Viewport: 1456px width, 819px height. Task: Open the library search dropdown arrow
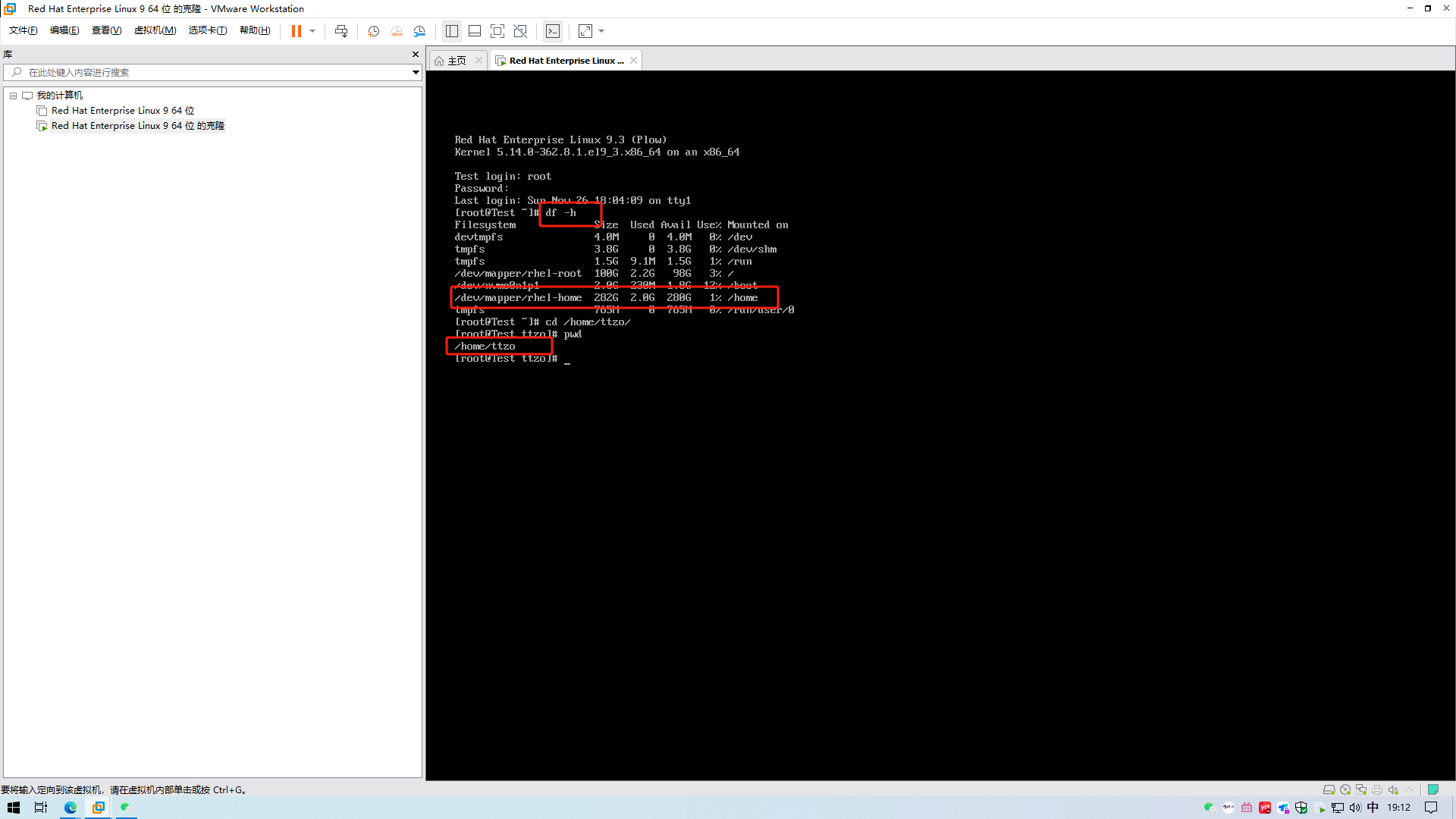point(416,72)
